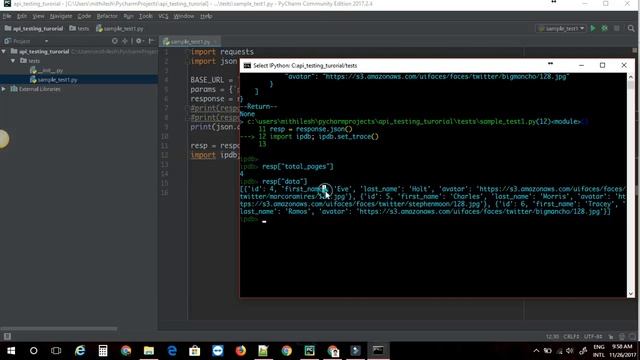The height and width of the screenshot is (360, 640).
Task: Open the Window menu
Action: (x=184, y=16)
